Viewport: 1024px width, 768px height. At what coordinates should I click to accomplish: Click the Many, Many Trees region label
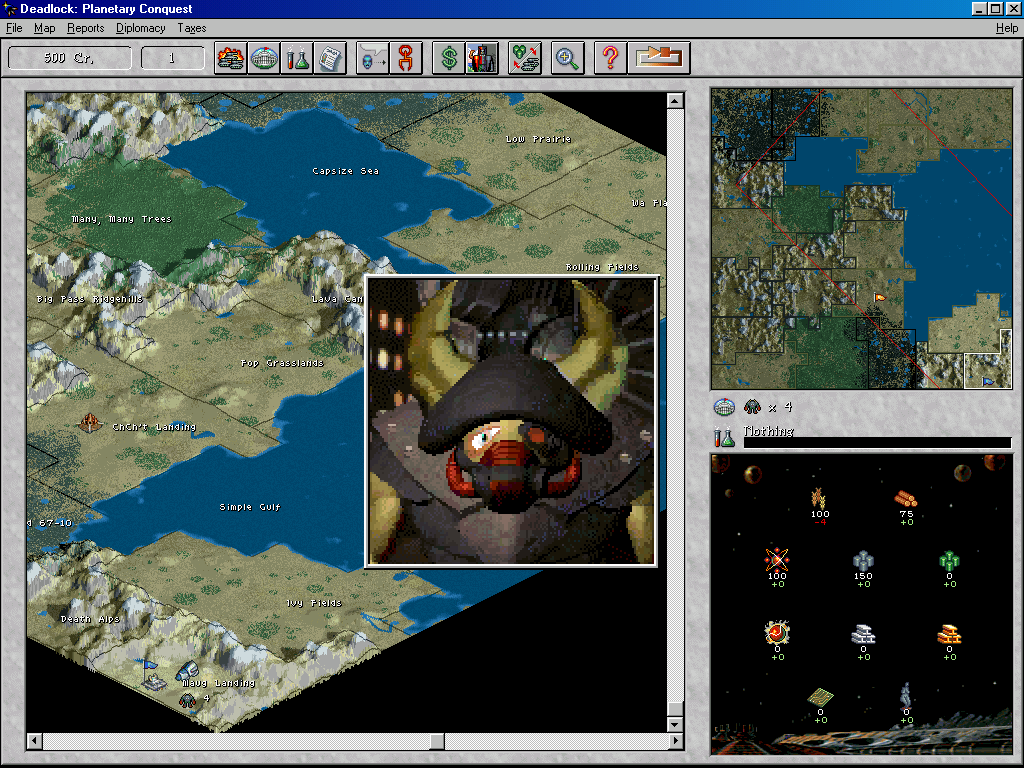121,219
